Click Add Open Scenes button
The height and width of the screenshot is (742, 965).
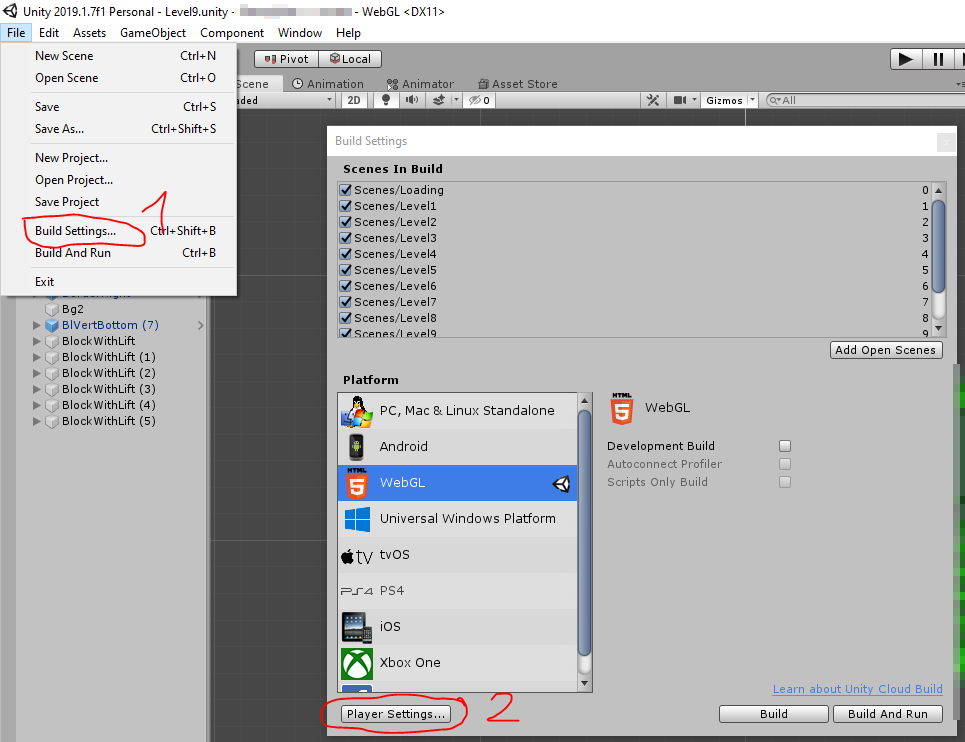[886, 350]
